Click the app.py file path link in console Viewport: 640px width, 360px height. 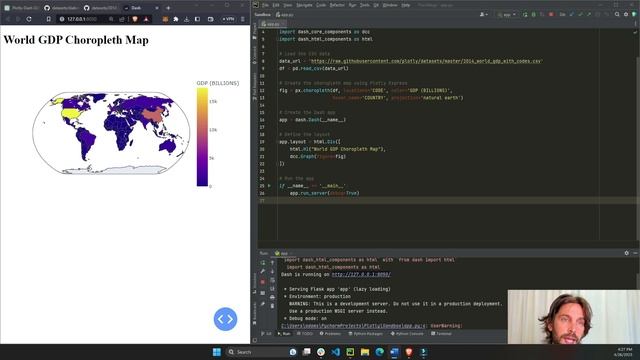pos(353,326)
